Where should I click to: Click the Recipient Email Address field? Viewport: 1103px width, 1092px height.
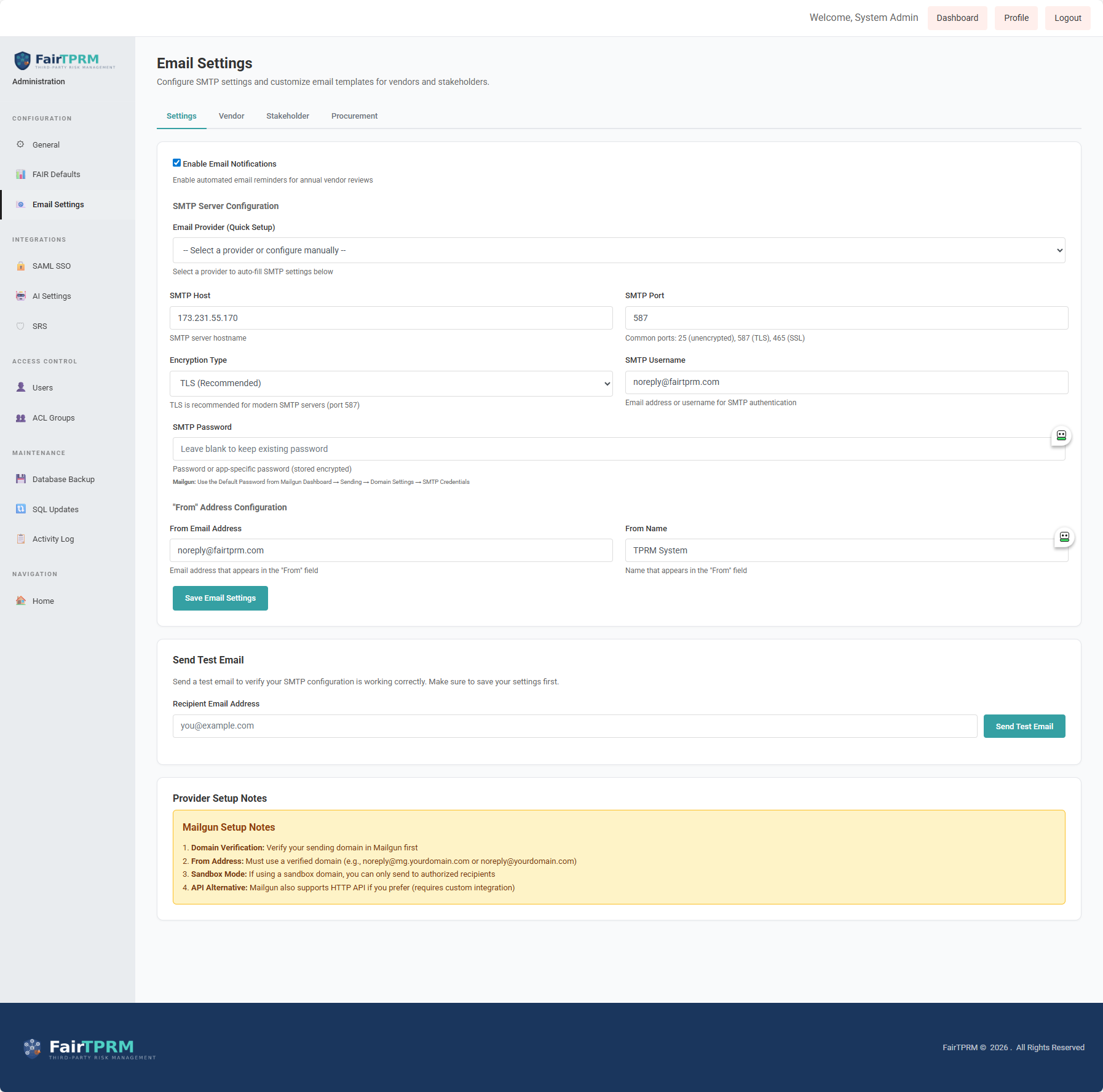click(574, 726)
